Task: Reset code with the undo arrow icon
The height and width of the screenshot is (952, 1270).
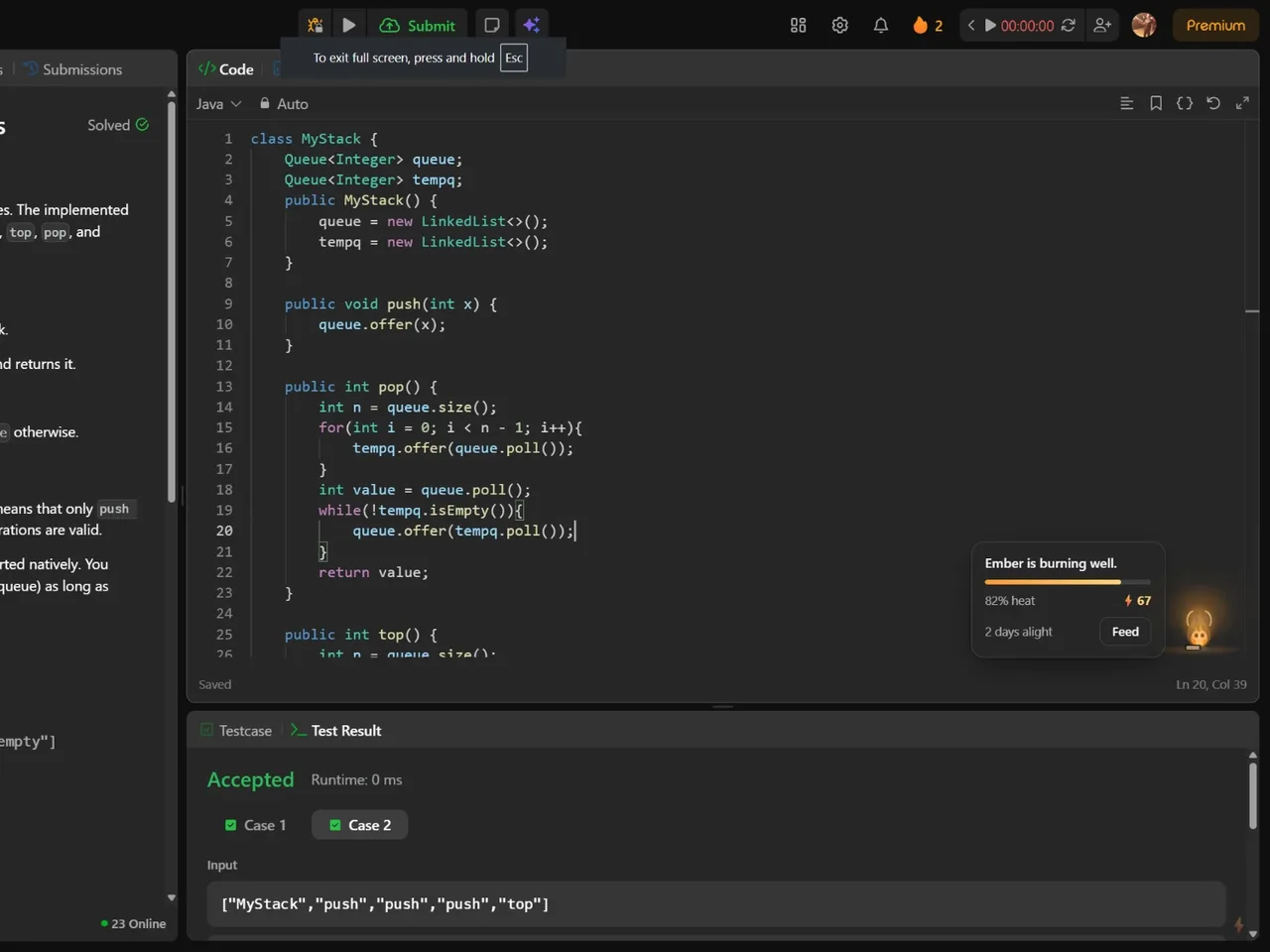Action: click(1212, 103)
